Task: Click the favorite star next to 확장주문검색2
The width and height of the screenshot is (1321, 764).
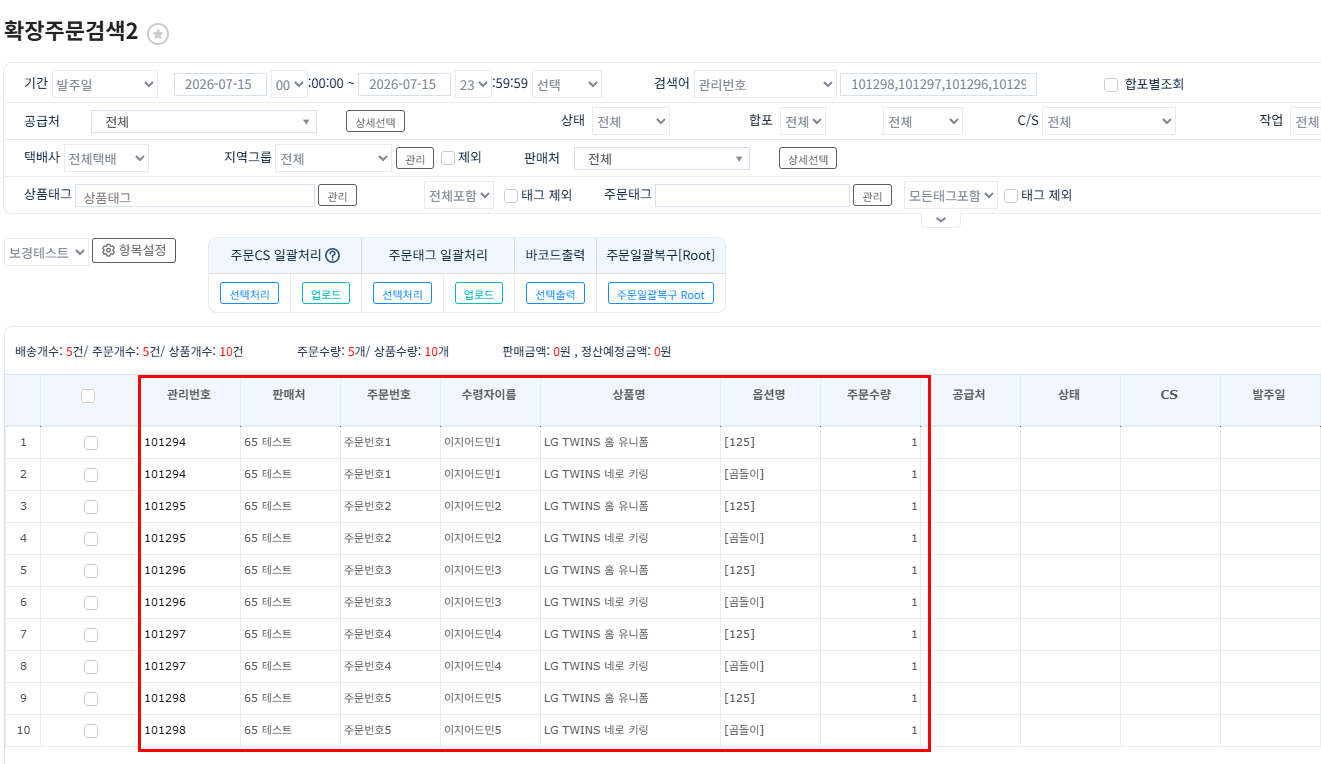Action: tap(158, 34)
